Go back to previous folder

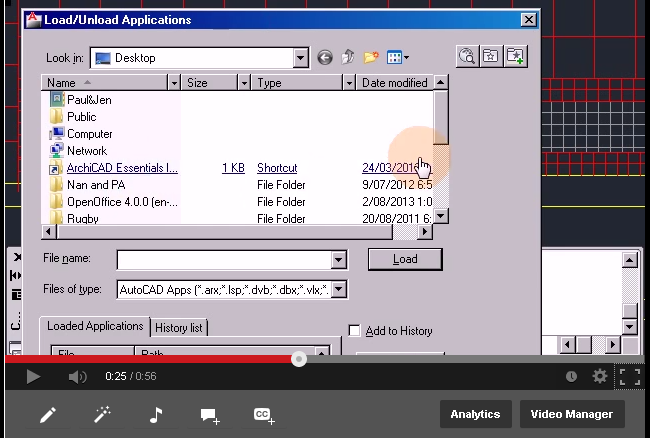(324, 58)
